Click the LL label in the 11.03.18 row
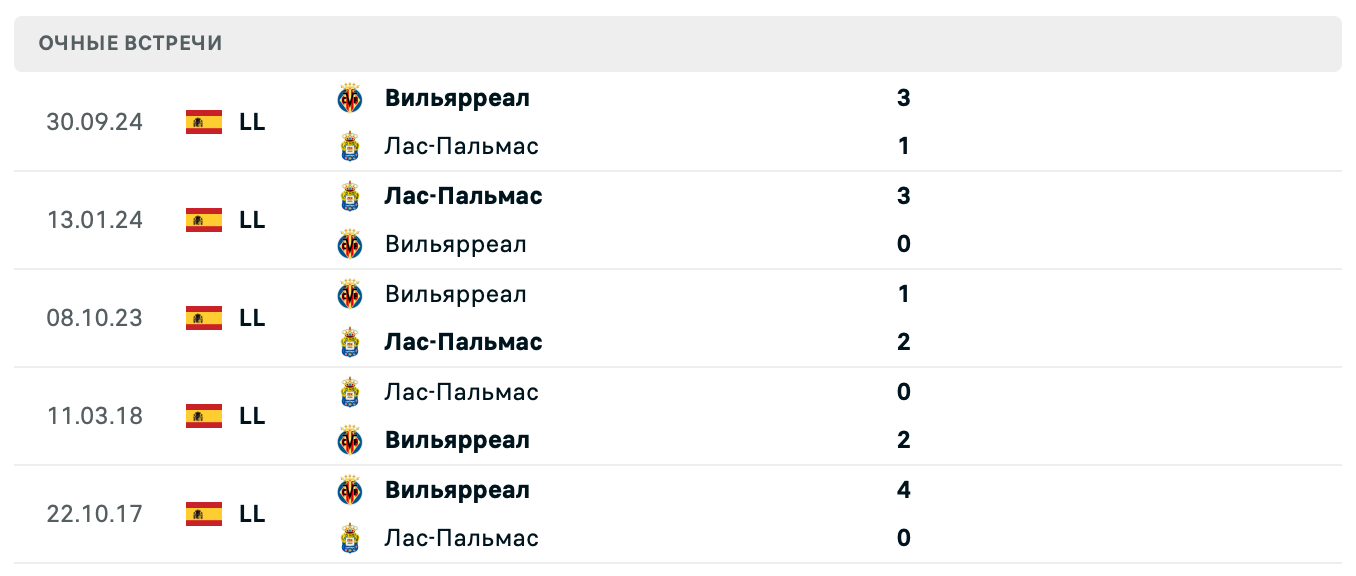This screenshot has width=1356, height=576. 254,416
